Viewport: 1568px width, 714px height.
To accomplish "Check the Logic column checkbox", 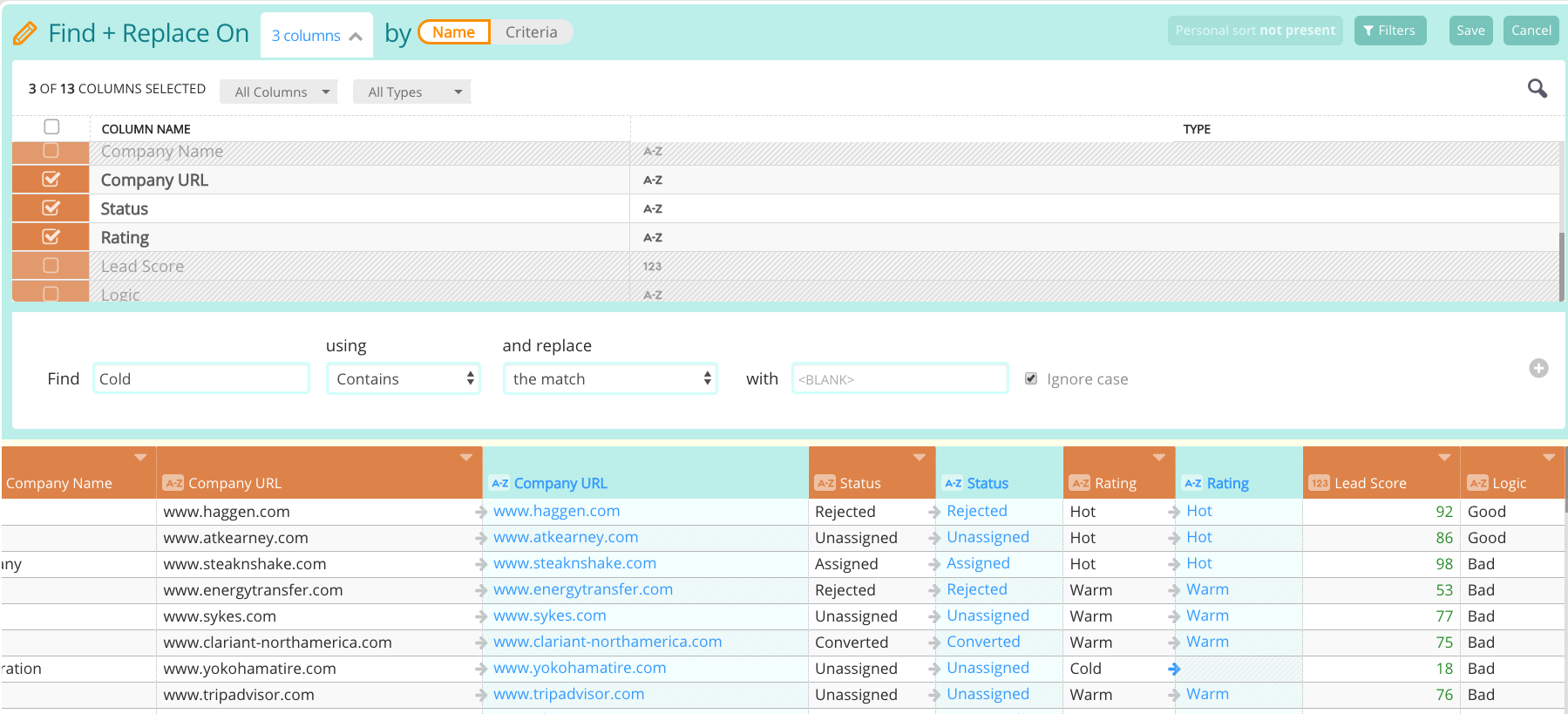I will pos(51,294).
